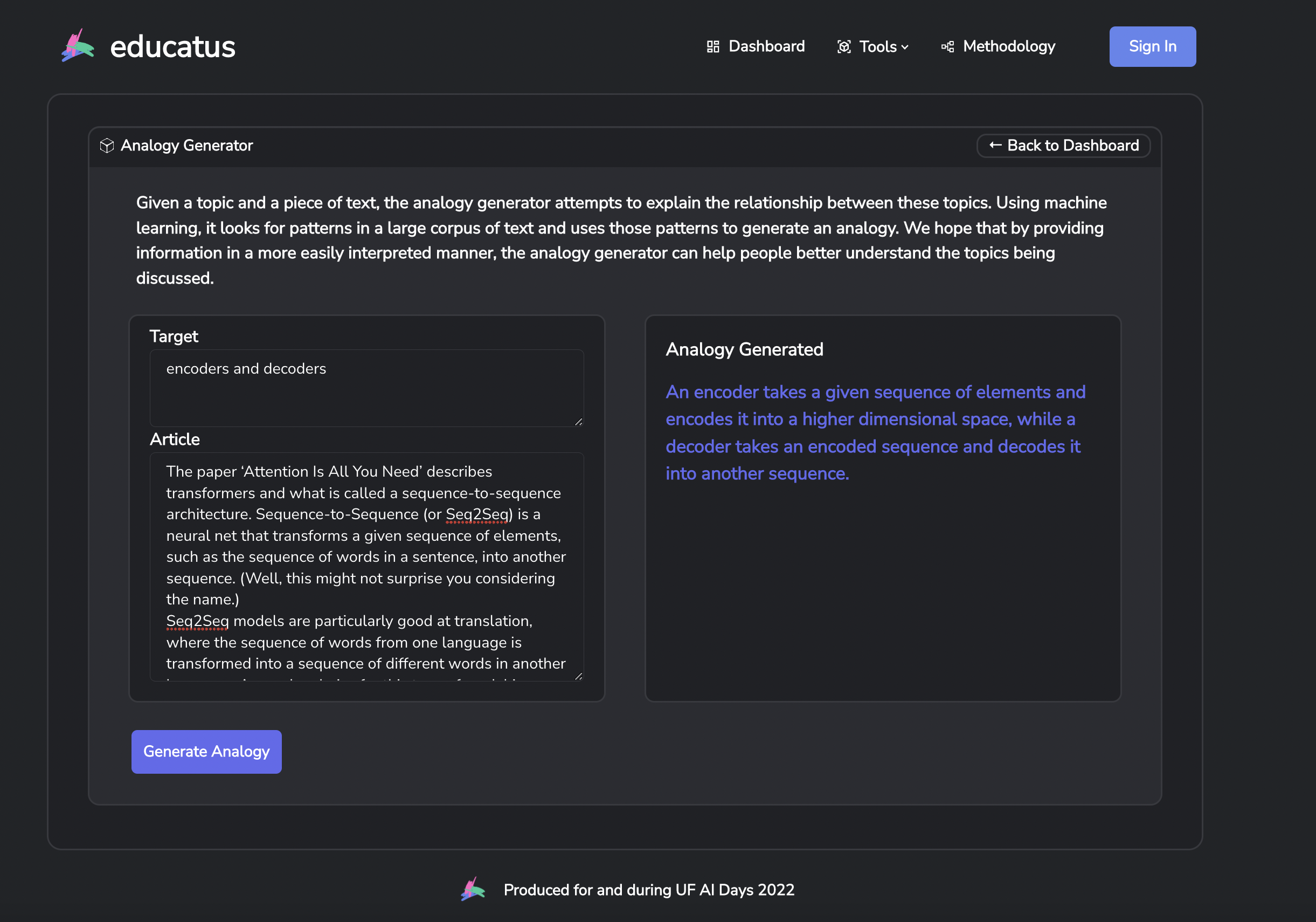
Task: Click the footer hummingbird logo
Action: pyautogui.click(x=473, y=889)
